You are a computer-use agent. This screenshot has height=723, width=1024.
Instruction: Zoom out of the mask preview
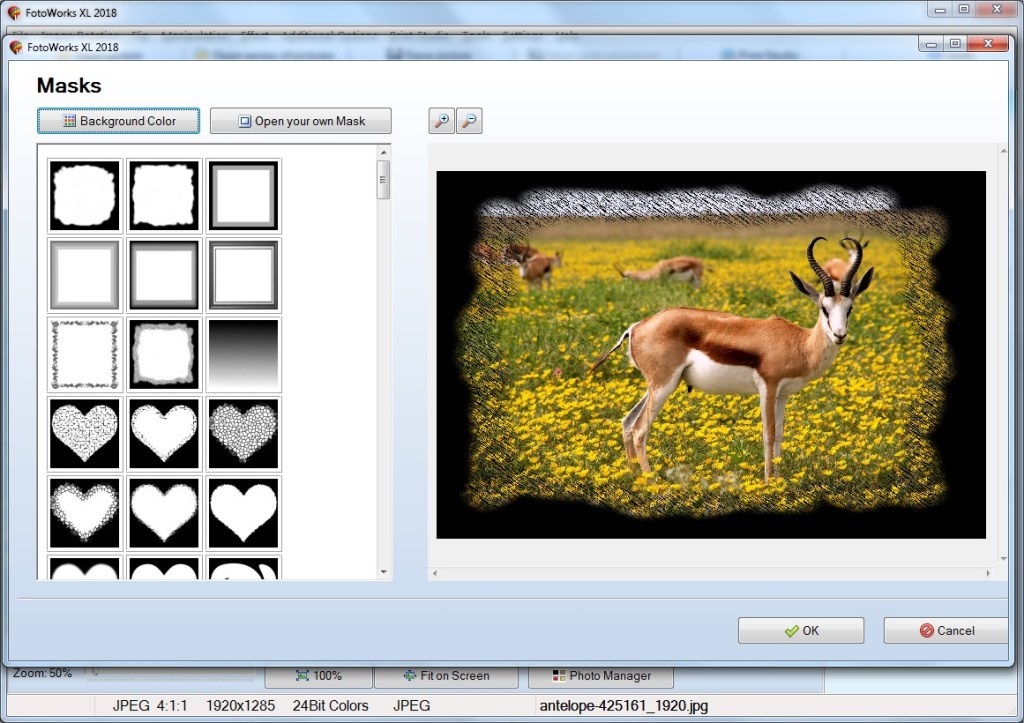click(468, 120)
